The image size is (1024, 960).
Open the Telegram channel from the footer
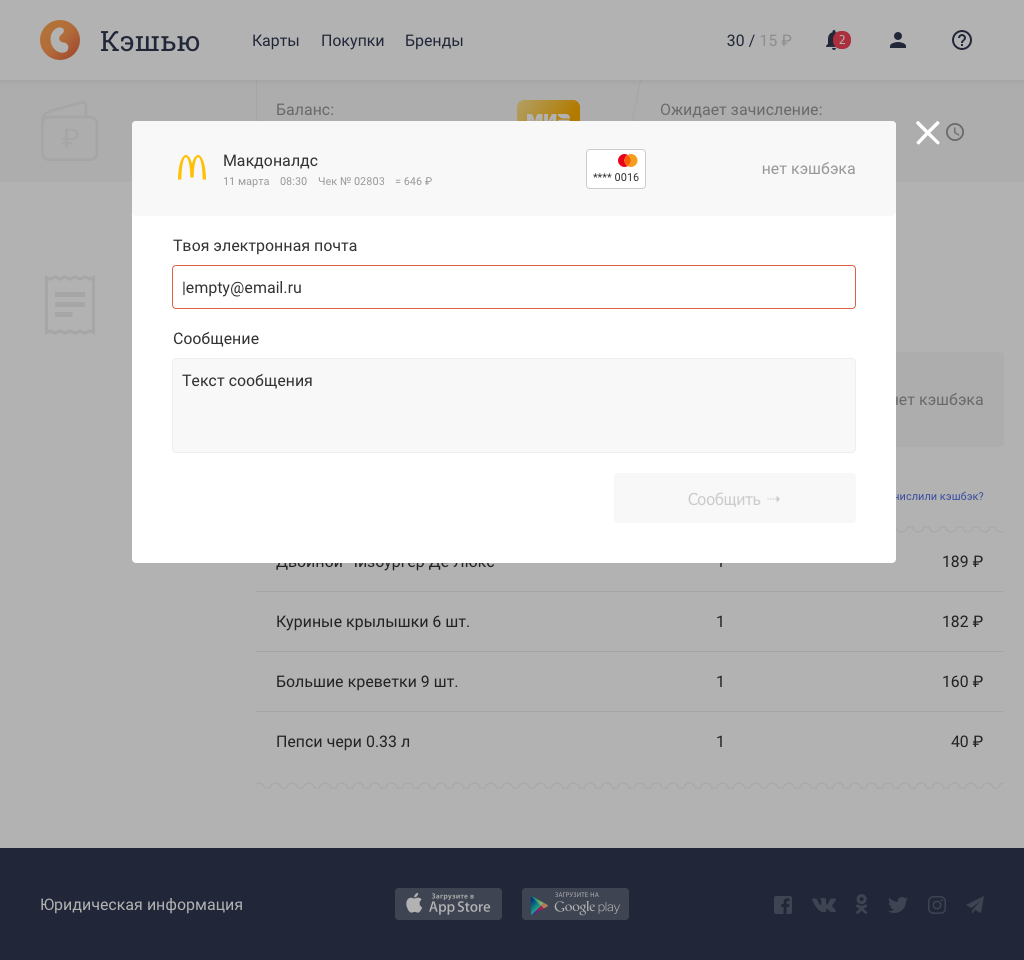975,904
